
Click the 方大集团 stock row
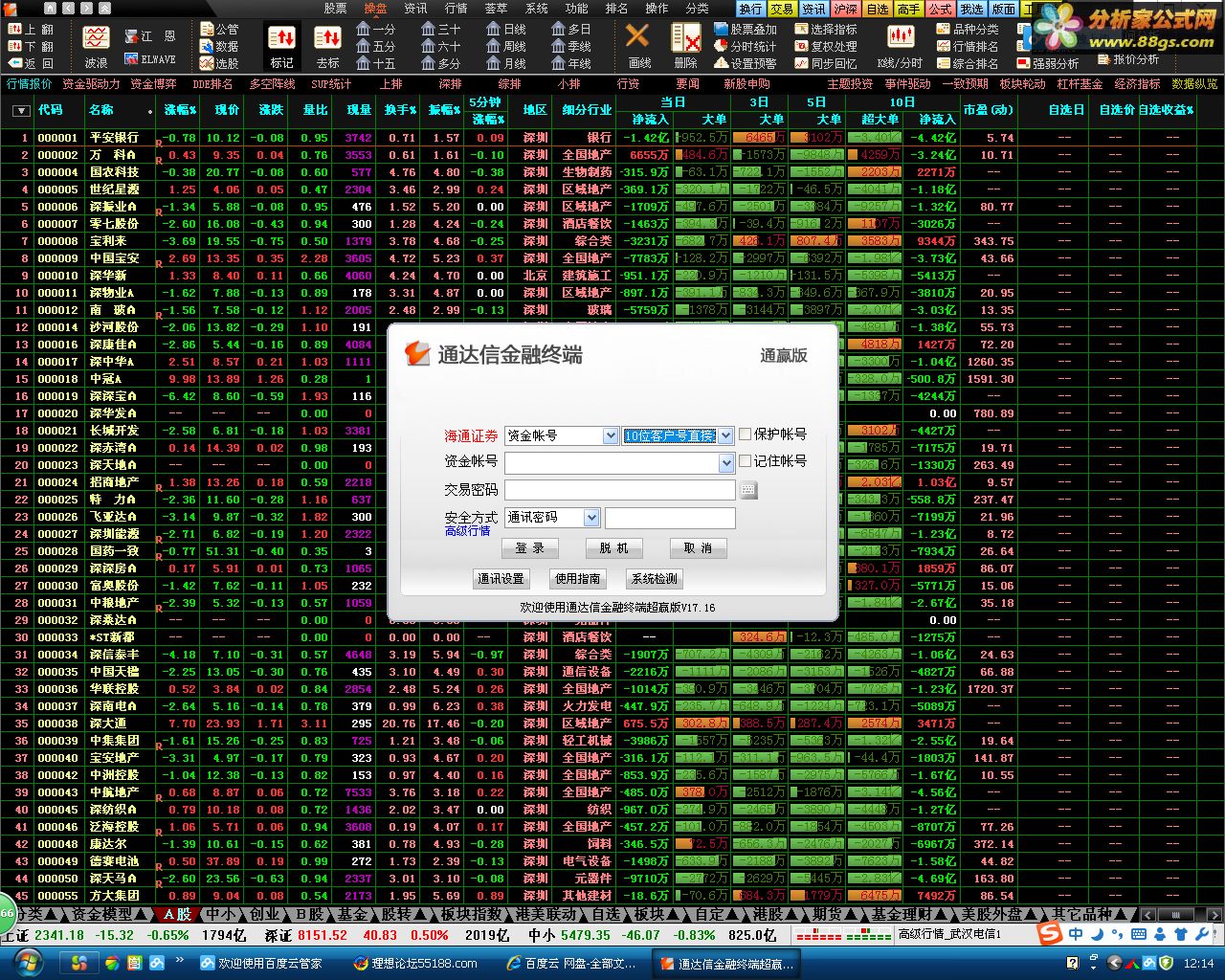pos(612,896)
